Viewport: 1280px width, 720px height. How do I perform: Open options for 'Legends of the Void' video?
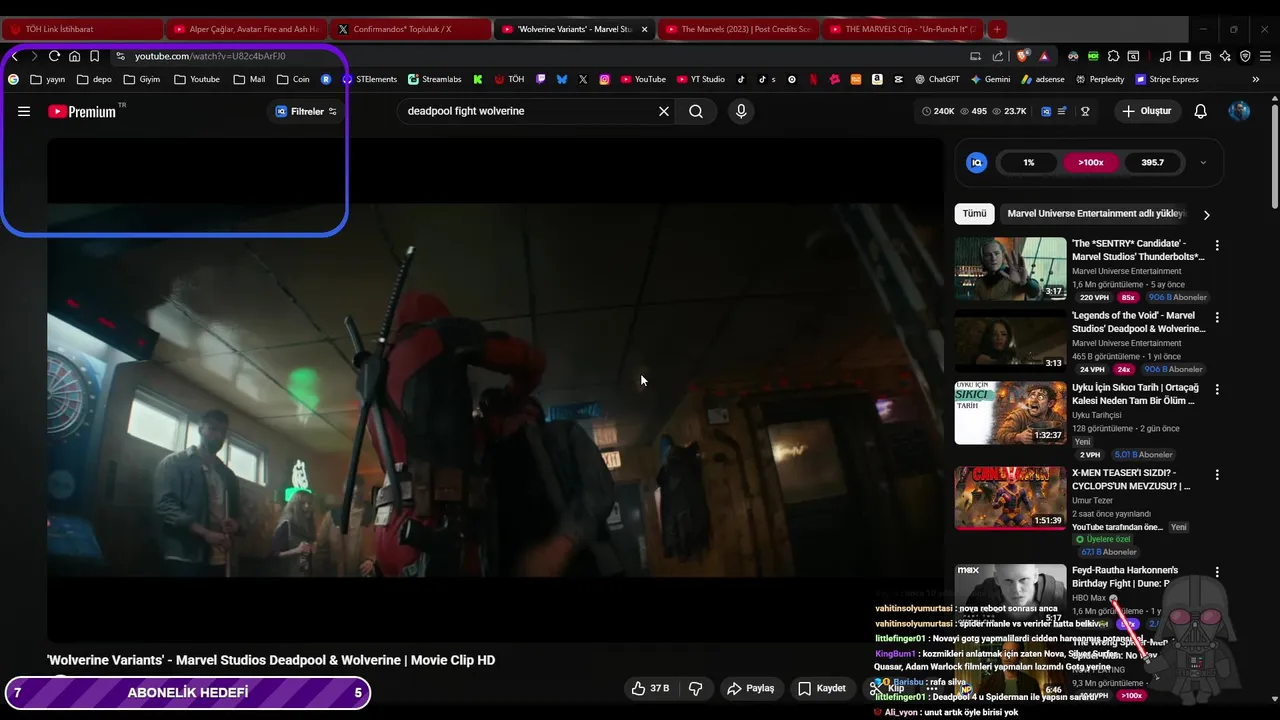coord(1217,317)
